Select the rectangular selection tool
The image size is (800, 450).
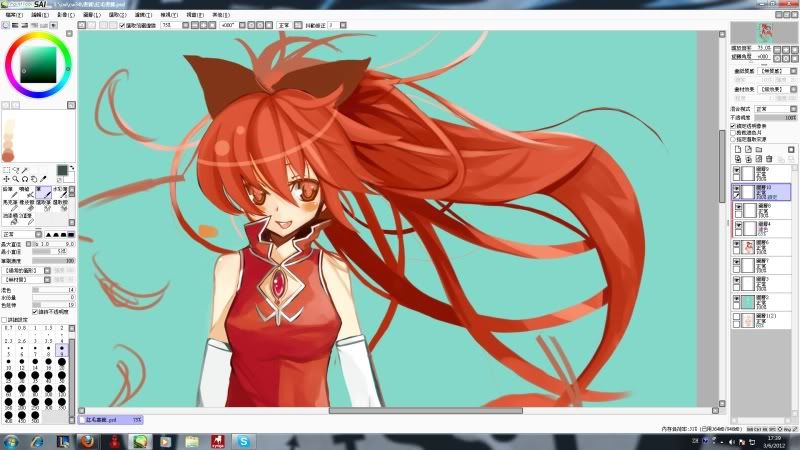coord(6,169)
